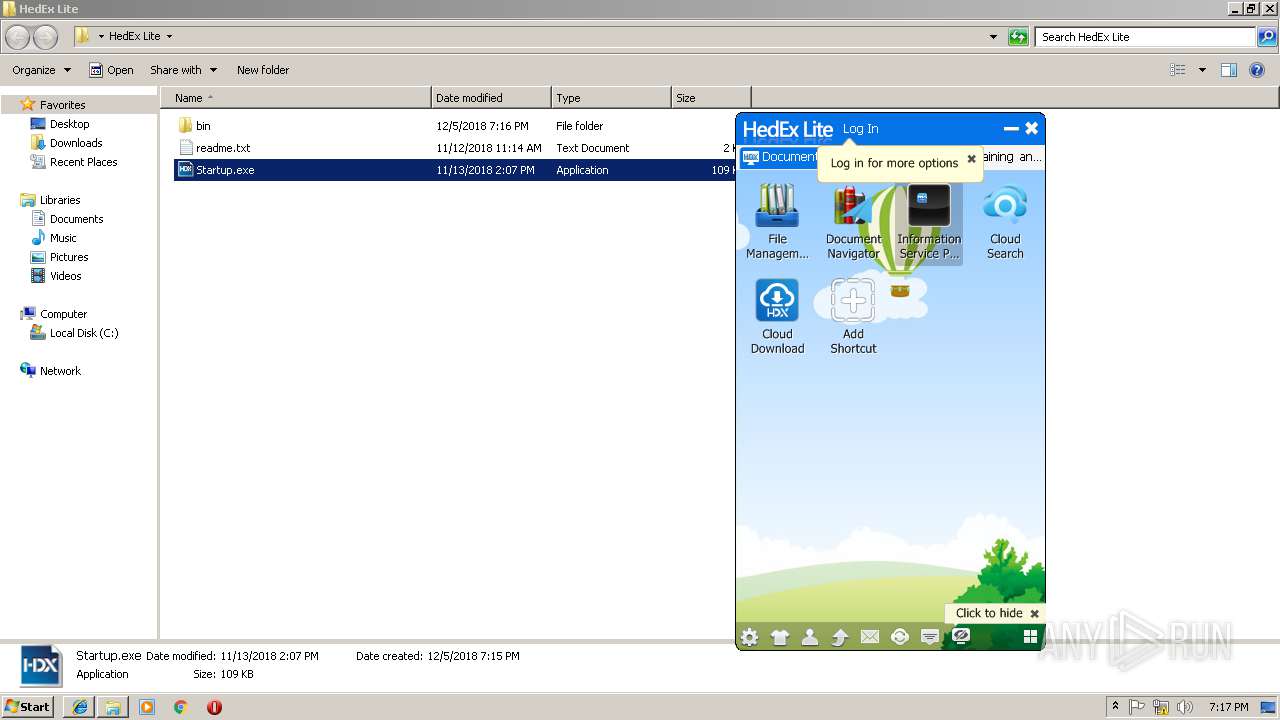Click the forward navigation button

coord(45,37)
